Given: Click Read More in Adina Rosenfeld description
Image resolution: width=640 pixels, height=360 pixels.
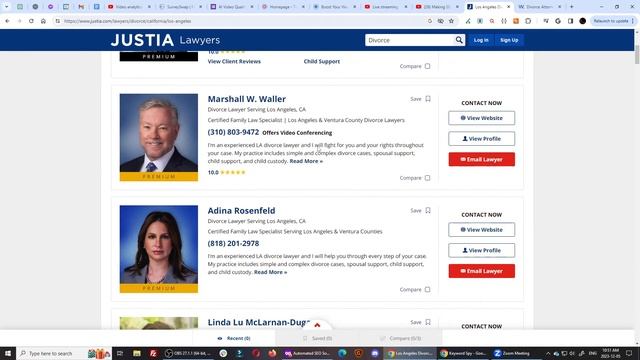Looking at the screenshot, I should tap(270, 272).
